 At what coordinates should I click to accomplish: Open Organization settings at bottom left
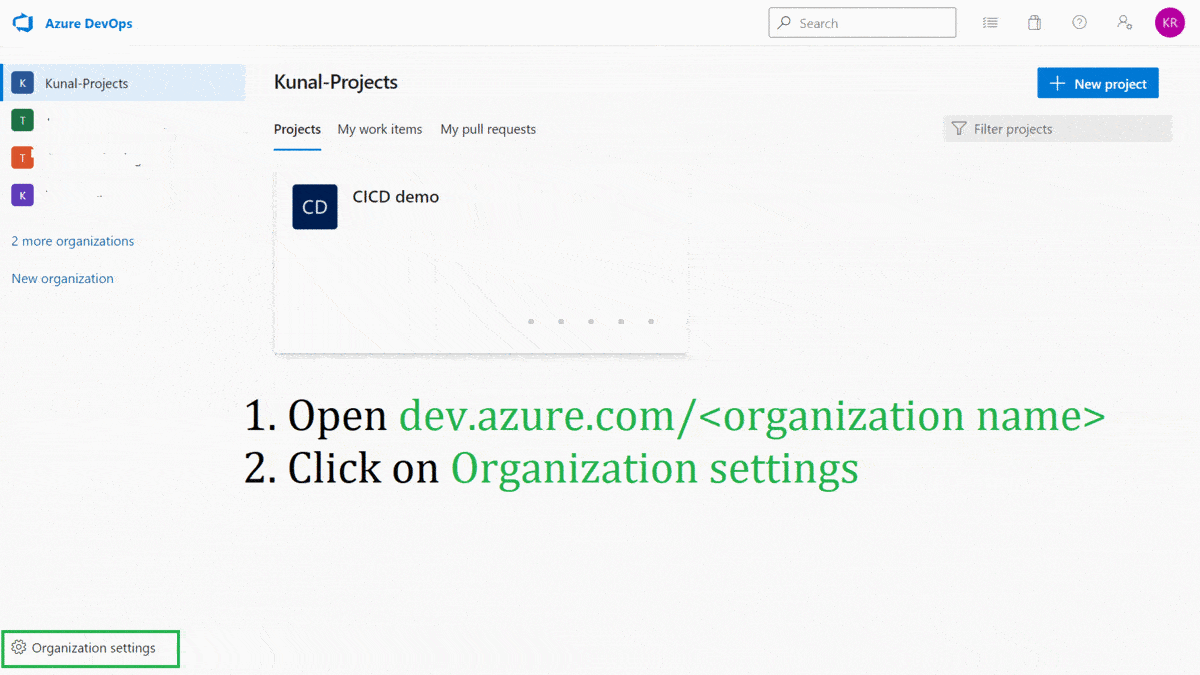tap(90, 648)
